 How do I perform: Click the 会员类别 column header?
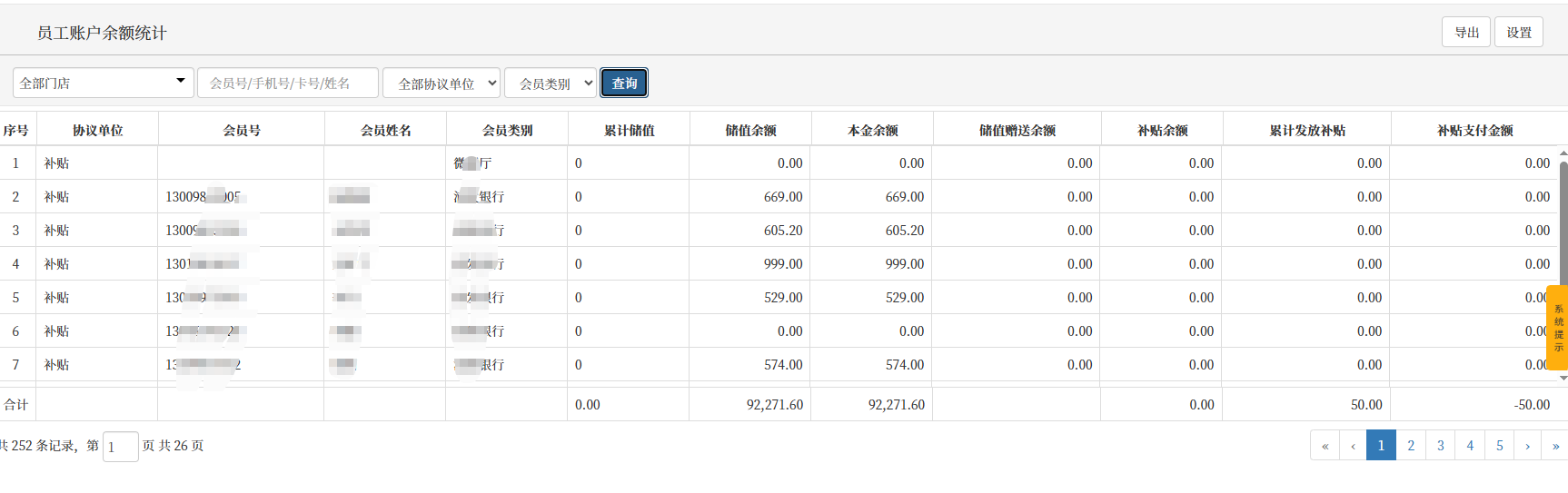point(507,130)
